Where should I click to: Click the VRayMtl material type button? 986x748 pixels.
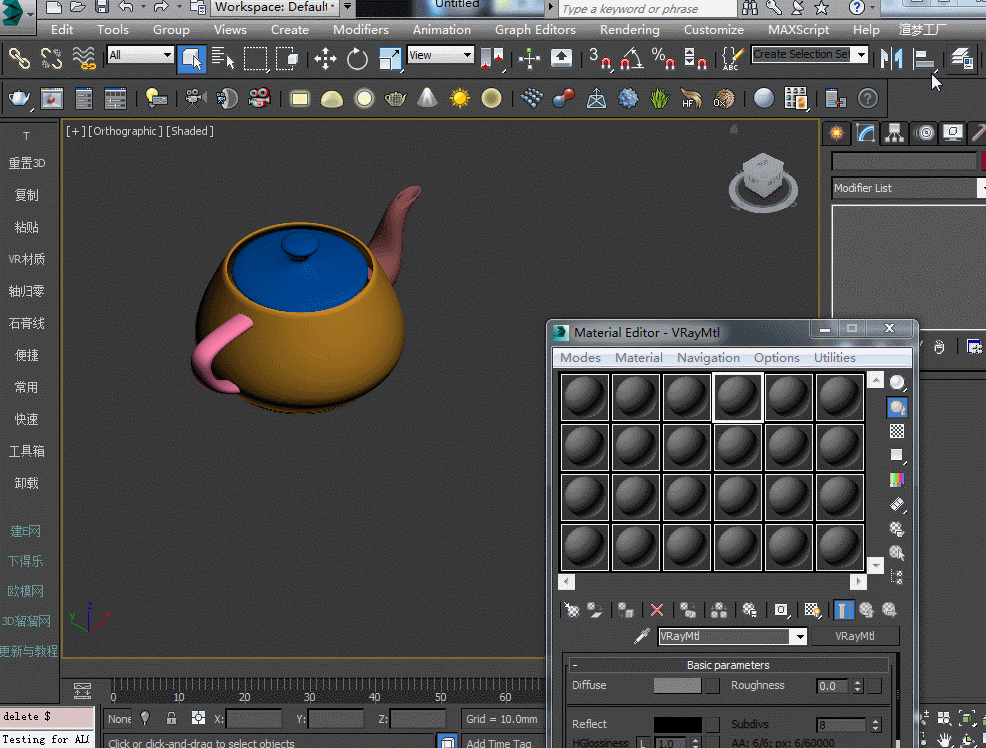click(x=854, y=637)
